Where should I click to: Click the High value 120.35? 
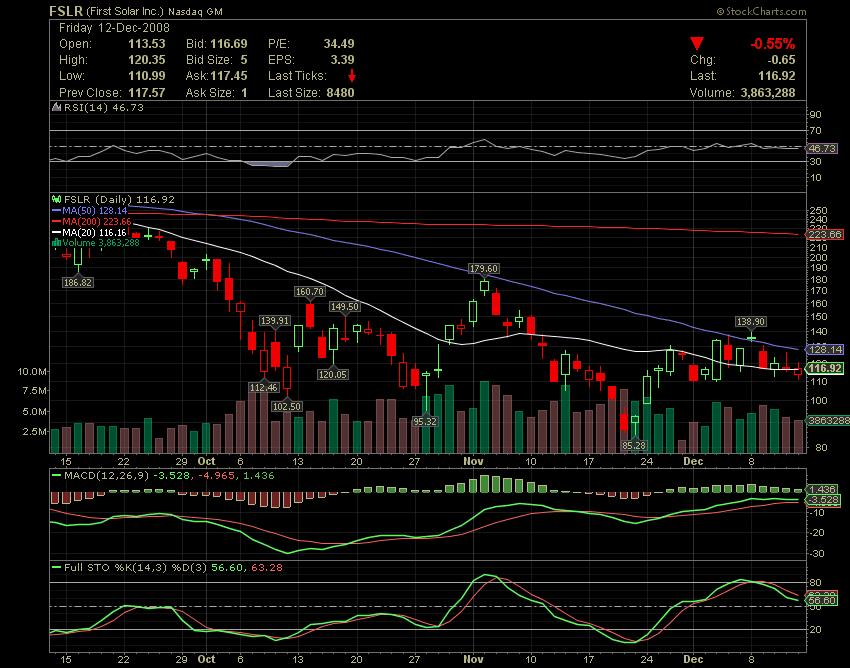point(147,60)
